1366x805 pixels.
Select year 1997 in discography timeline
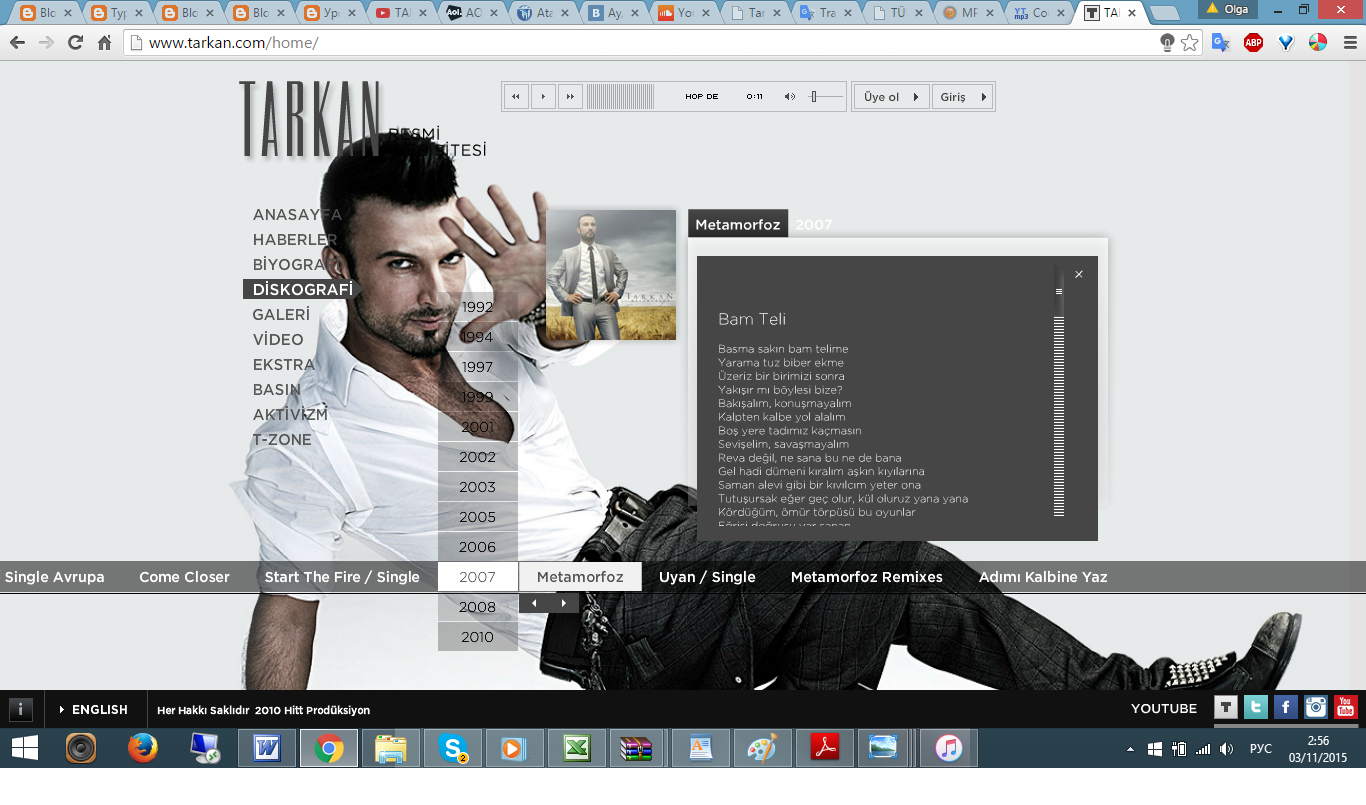[478, 367]
